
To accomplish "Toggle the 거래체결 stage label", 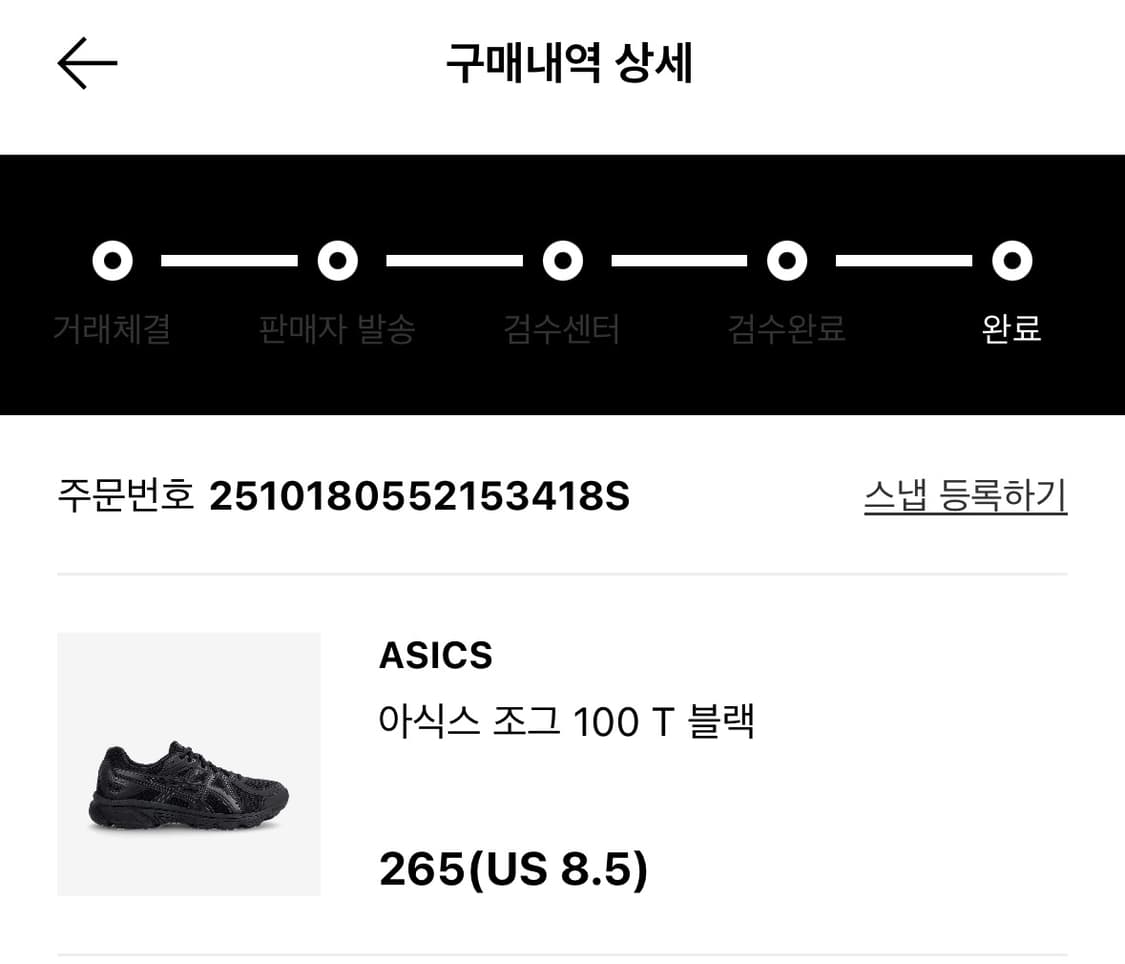I will tap(111, 328).
